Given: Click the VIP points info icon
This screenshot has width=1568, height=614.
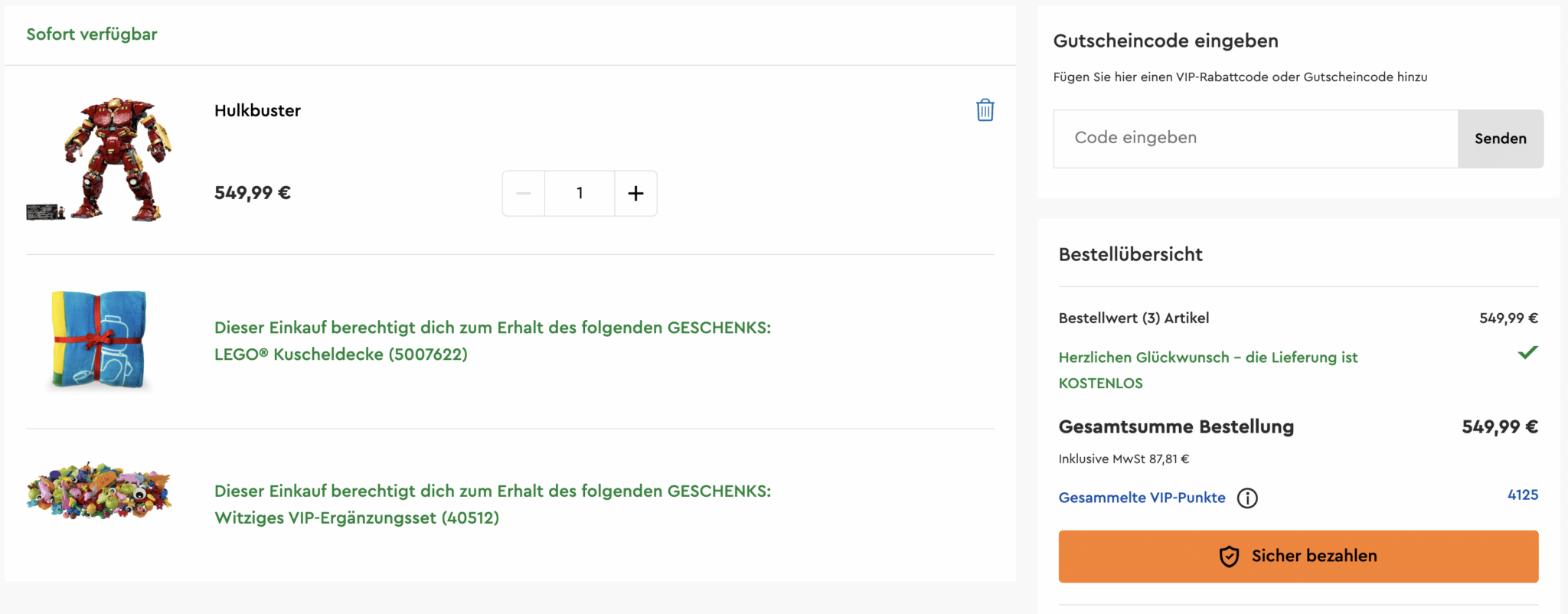Looking at the screenshot, I should [1247, 498].
